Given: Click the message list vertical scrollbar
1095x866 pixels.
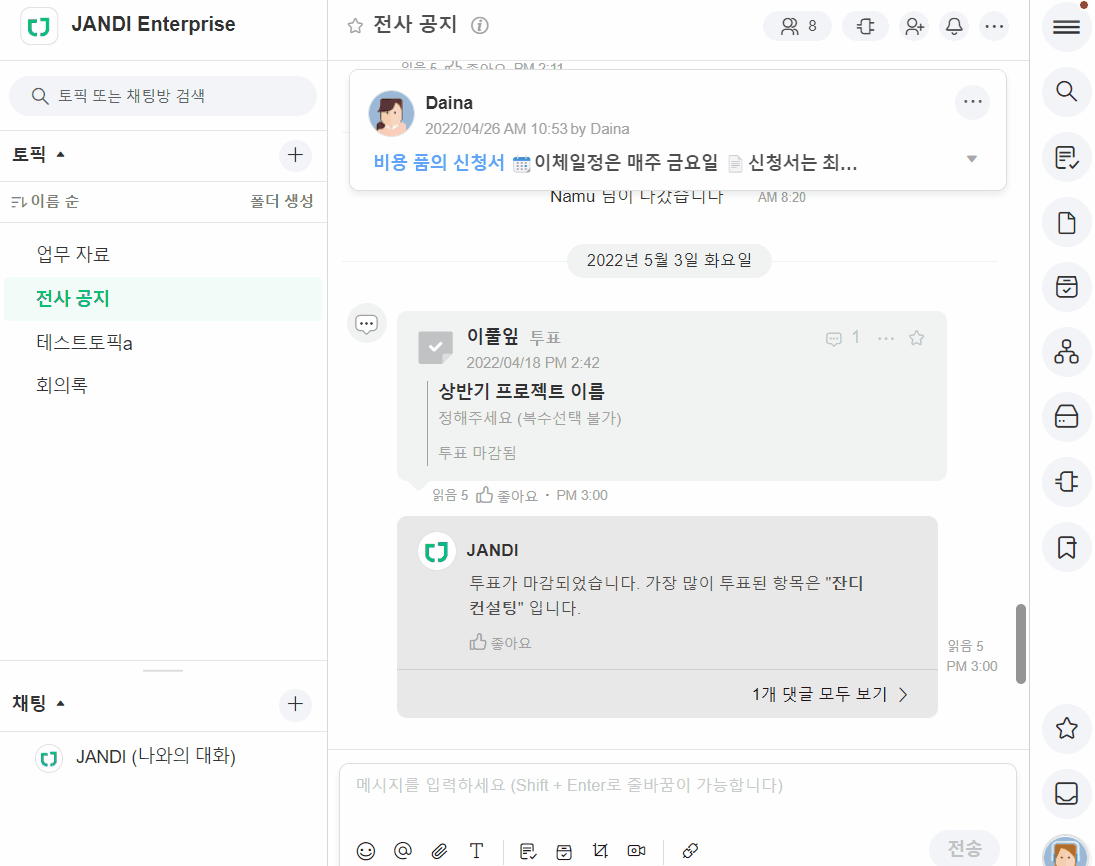Looking at the screenshot, I should (x=1021, y=643).
